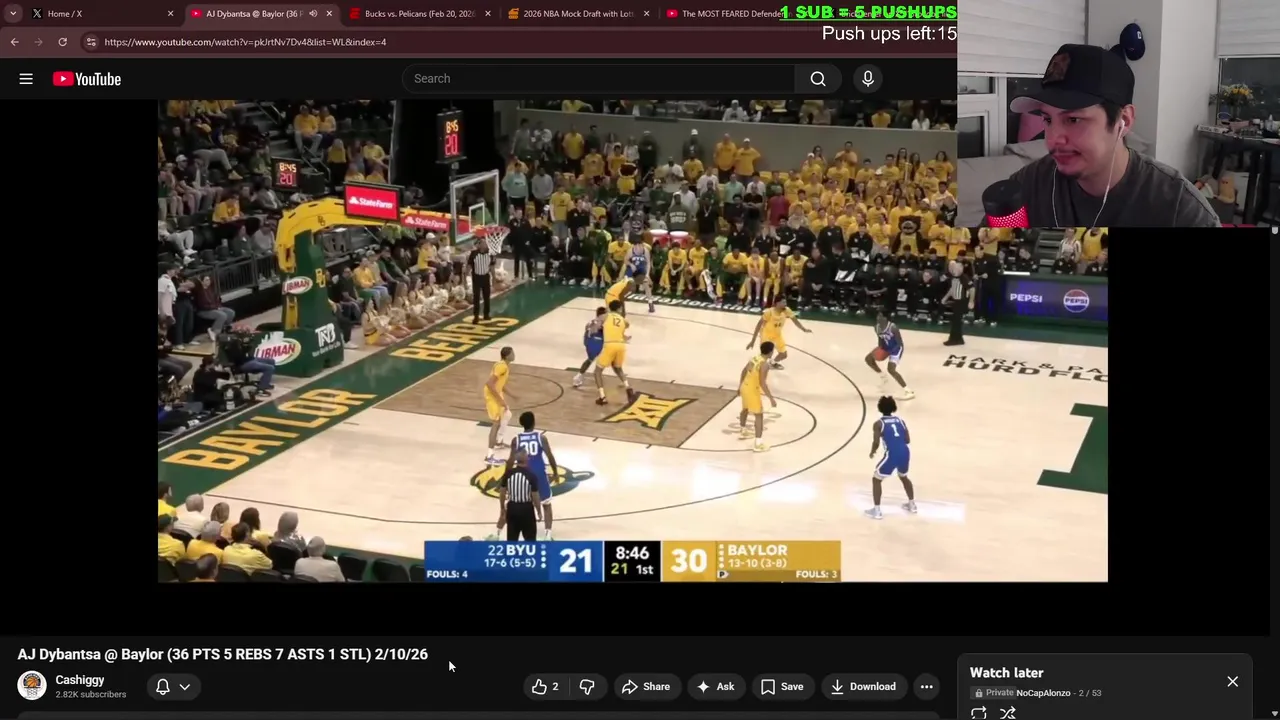
Task: Toggle shuffle playlist in Watch later
Action: tap(1008, 713)
